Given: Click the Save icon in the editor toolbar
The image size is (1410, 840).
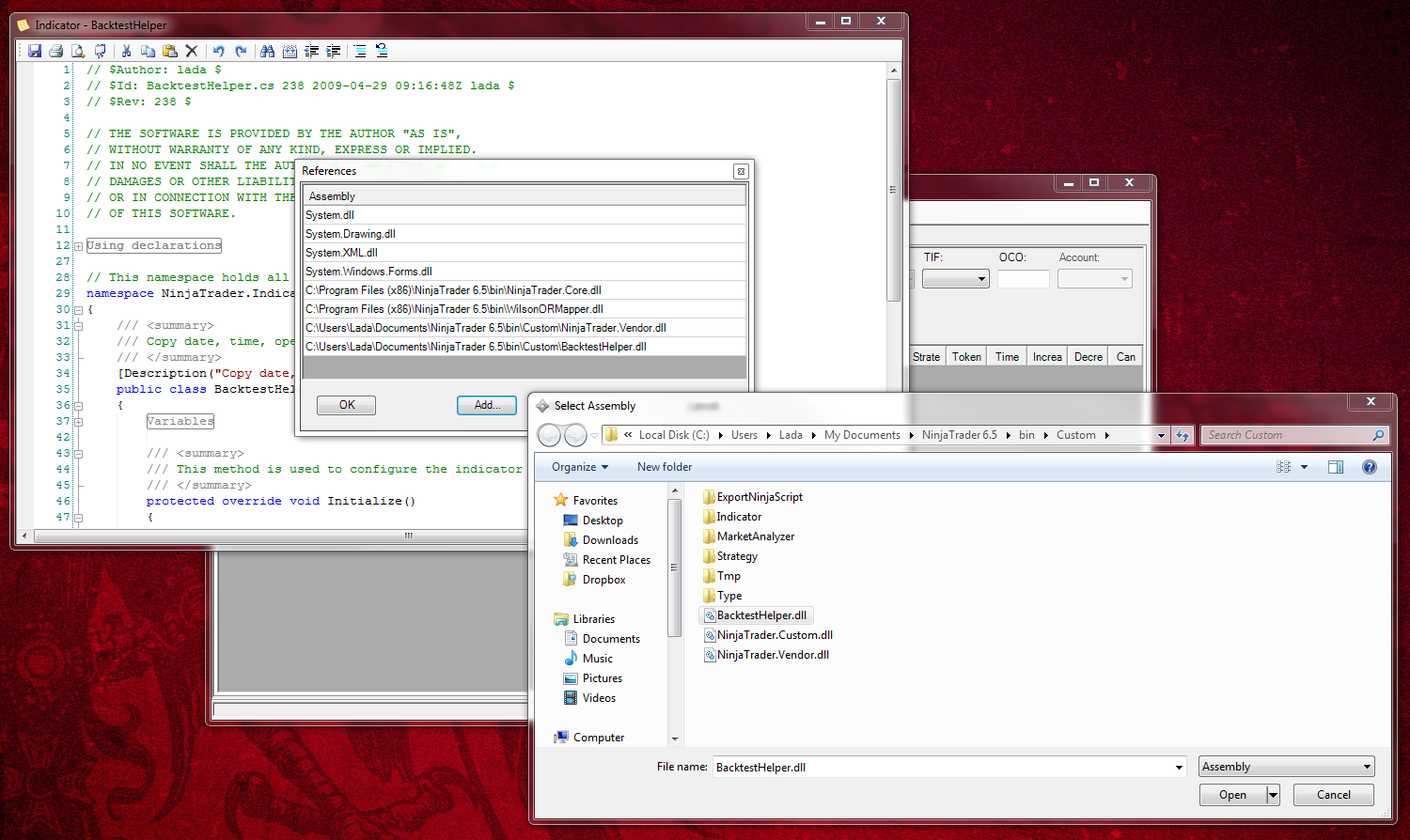Looking at the screenshot, I should tap(35, 51).
